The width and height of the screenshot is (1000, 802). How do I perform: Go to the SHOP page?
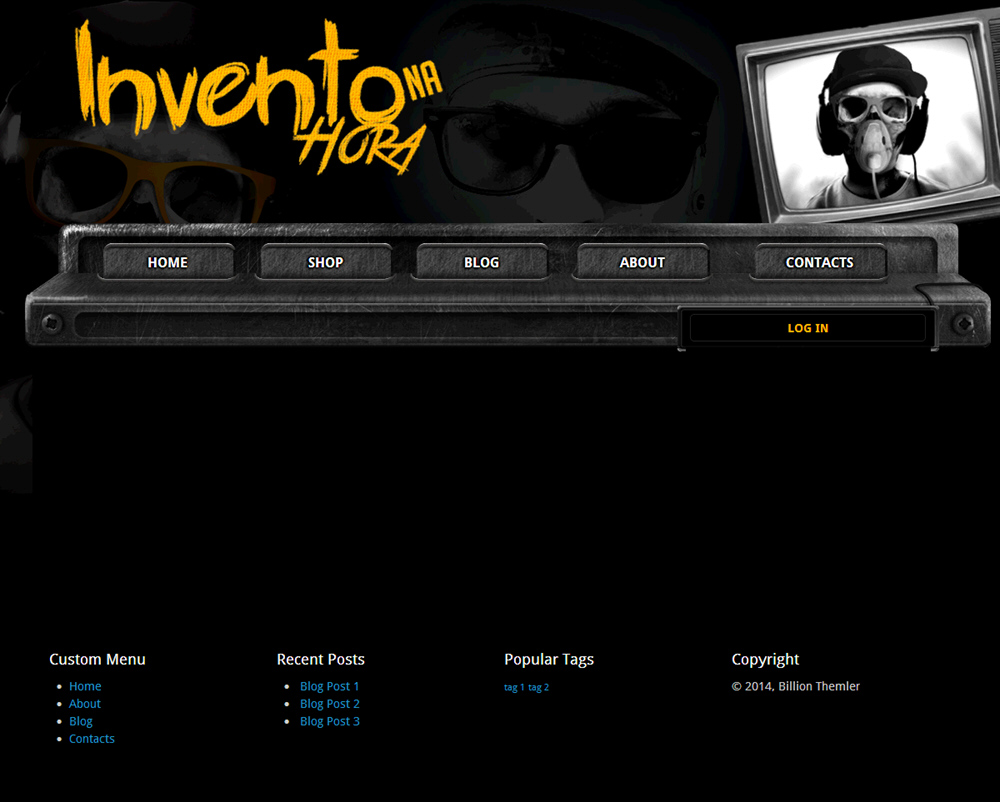tap(325, 262)
